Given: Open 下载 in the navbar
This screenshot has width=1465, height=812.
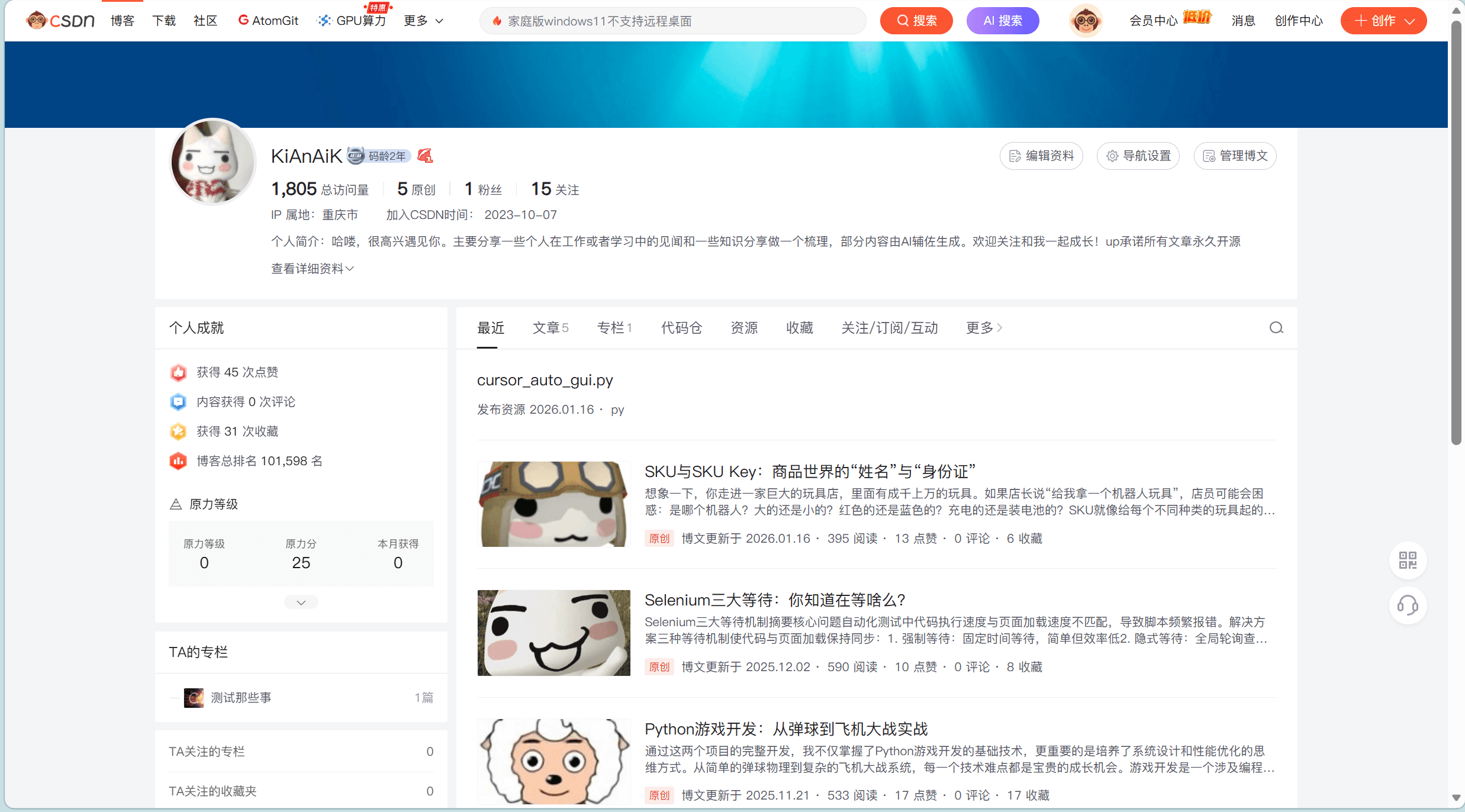Looking at the screenshot, I should click(164, 21).
